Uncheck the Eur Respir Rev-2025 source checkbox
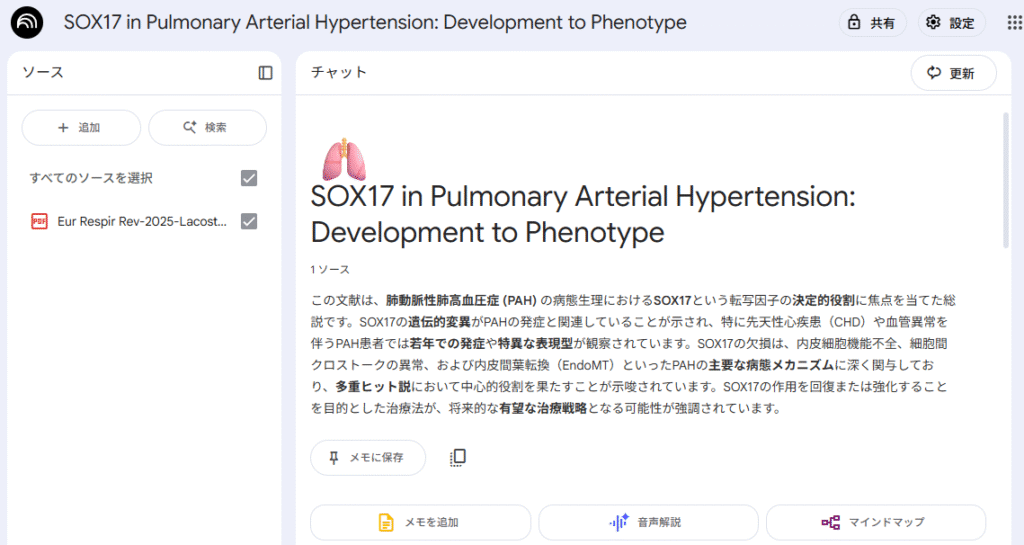Viewport: 1024px width, 545px height. click(x=249, y=221)
